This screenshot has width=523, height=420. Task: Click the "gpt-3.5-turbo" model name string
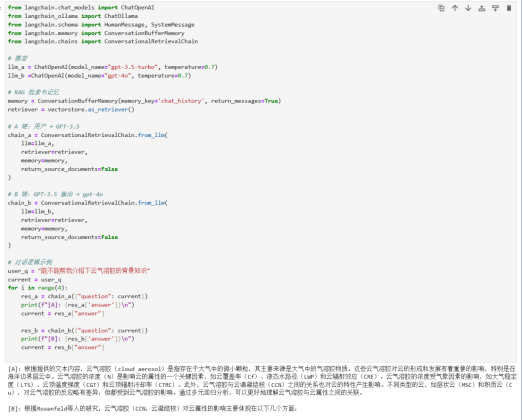click(132, 67)
